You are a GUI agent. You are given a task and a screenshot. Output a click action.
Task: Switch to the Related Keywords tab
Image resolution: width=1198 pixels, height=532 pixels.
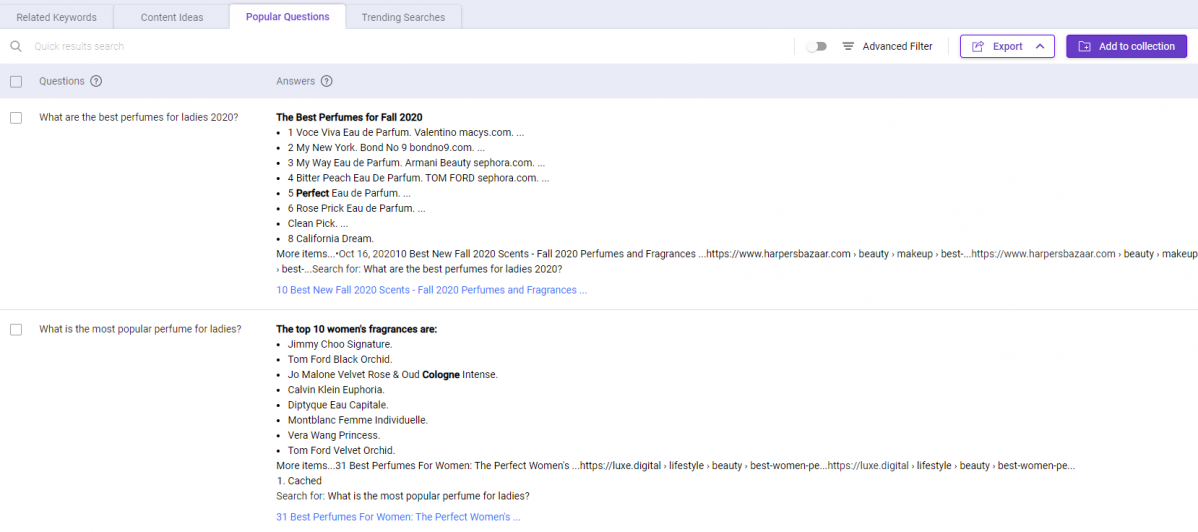tap(57, 17)
